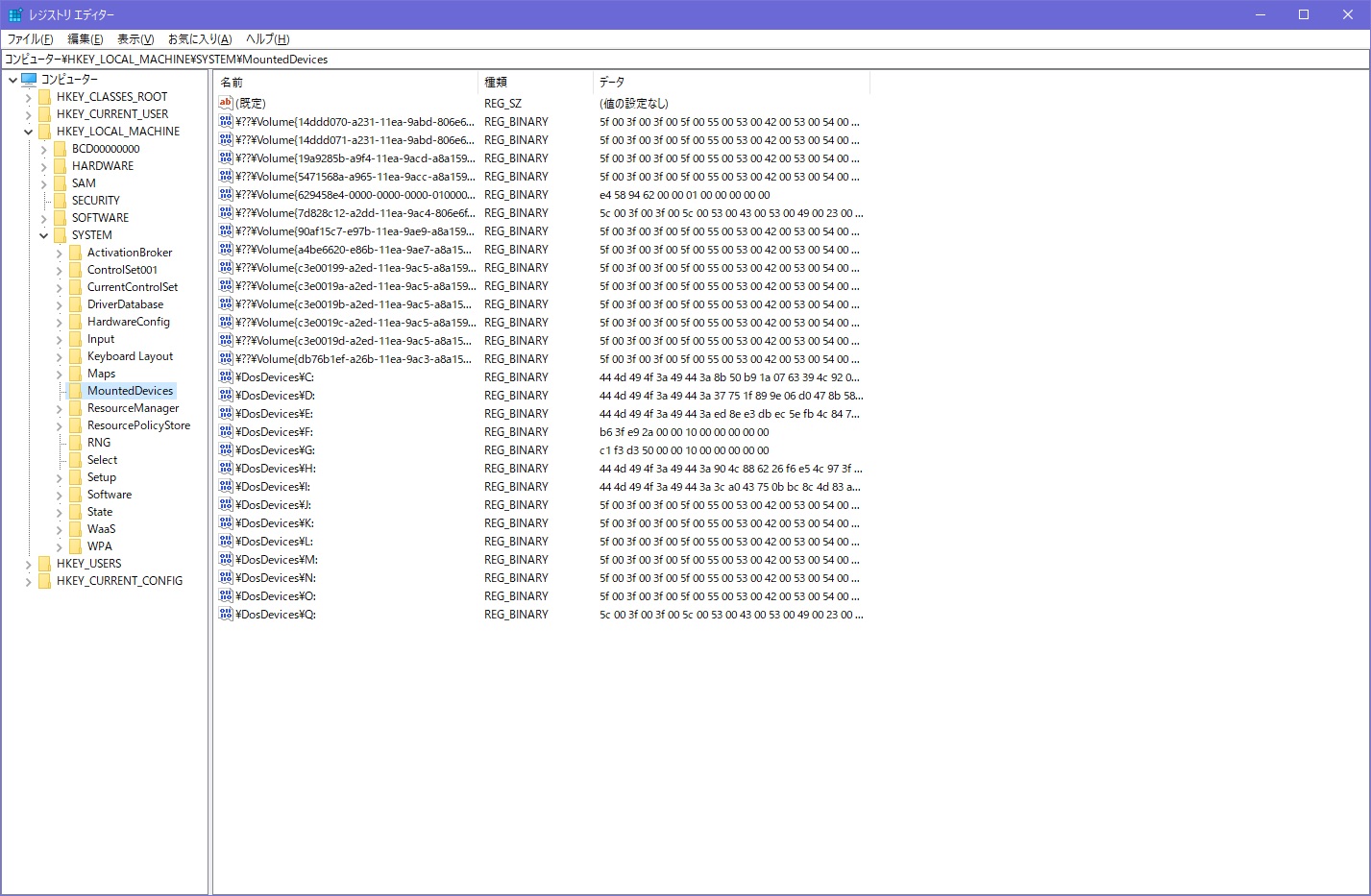Viewport: 1371px width, 896px height.
Task: Select the DriverDatabase key in tree
Action: coord(125,303)
